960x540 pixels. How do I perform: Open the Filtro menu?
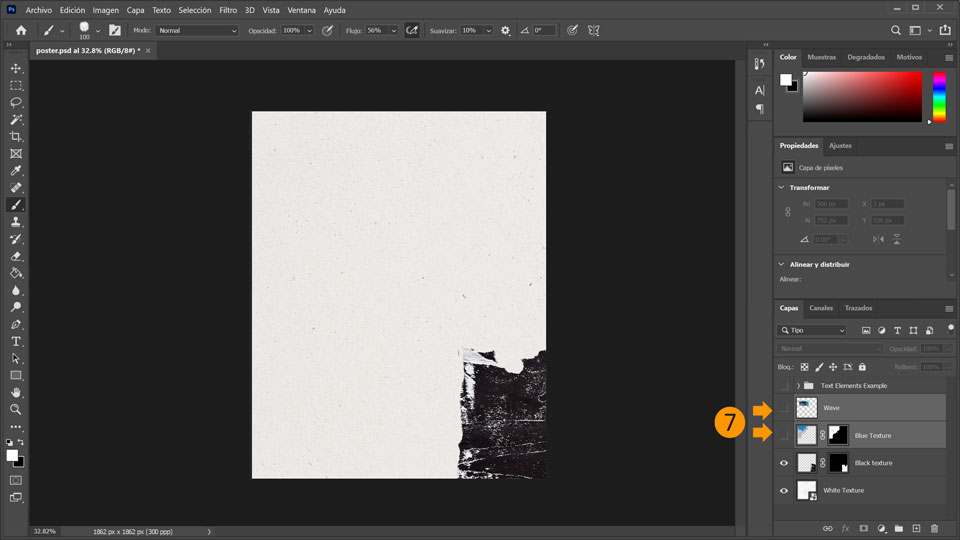228,10
